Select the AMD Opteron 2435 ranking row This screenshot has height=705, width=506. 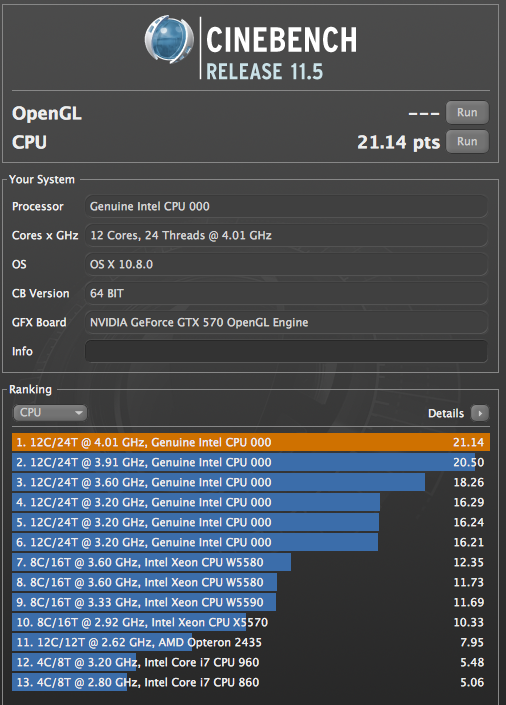point(251,642)
